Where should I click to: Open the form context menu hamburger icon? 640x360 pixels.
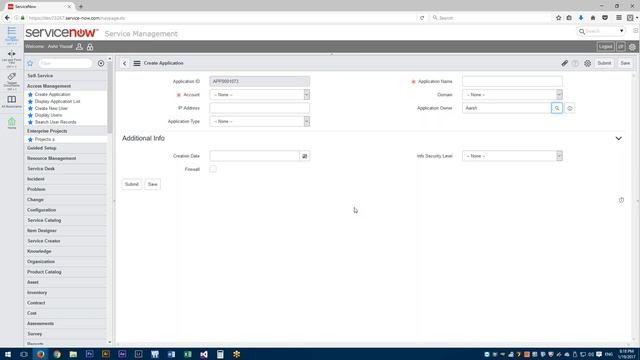pos(137,63)
